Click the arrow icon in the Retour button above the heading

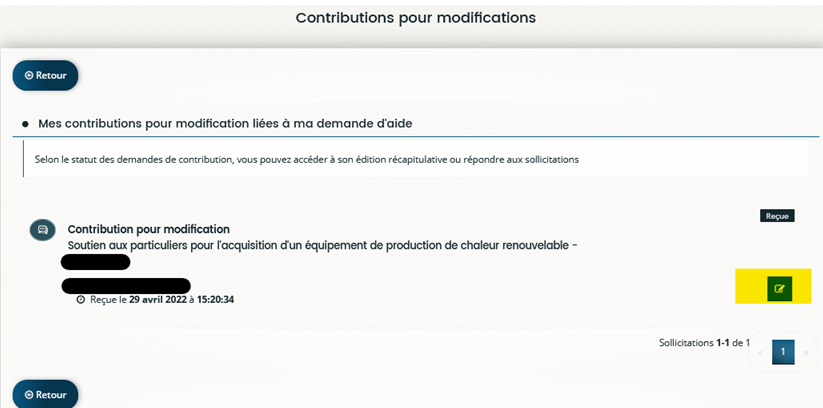point(29,76)
